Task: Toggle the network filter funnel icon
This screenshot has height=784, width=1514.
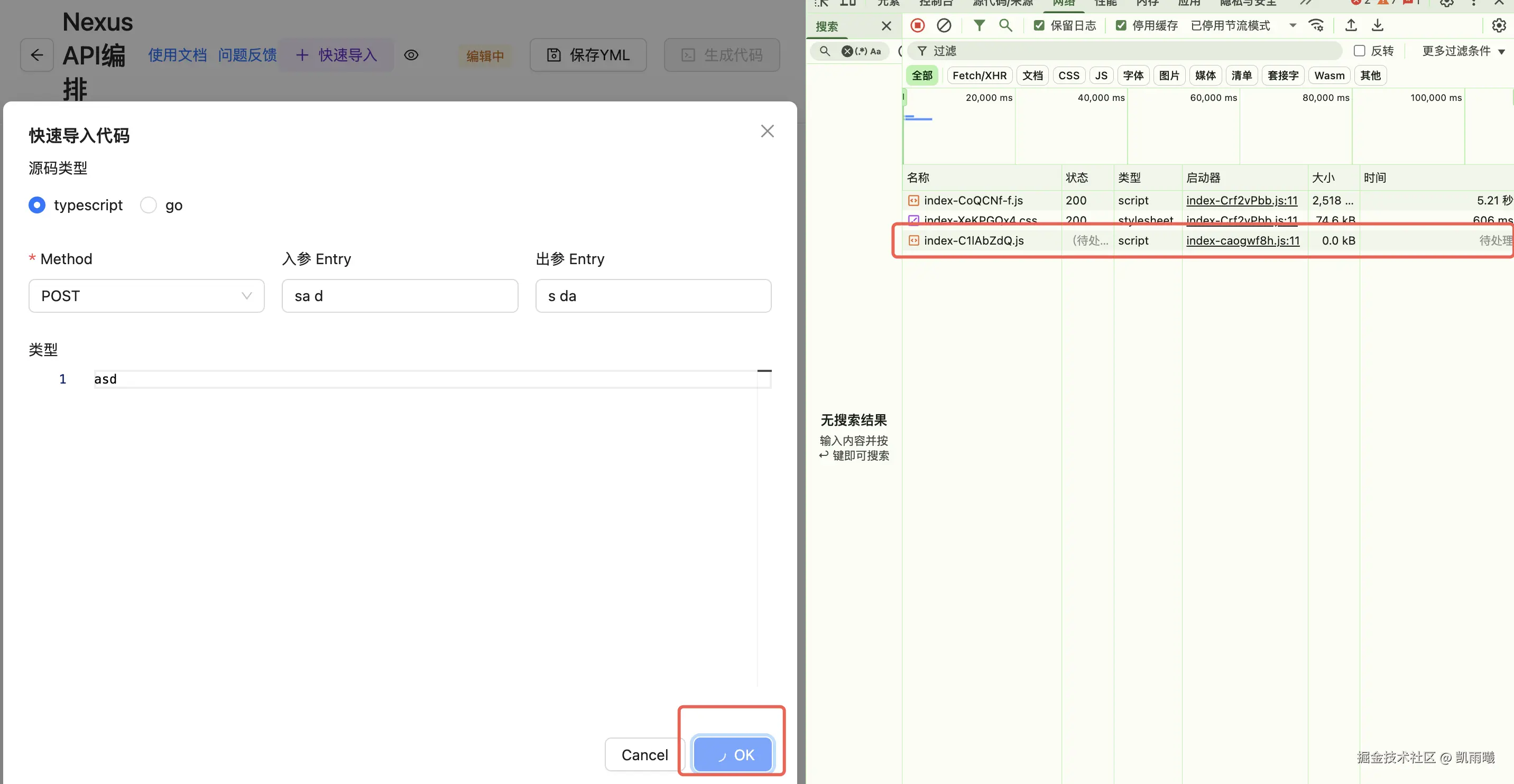Action: (x=979, y=25)
